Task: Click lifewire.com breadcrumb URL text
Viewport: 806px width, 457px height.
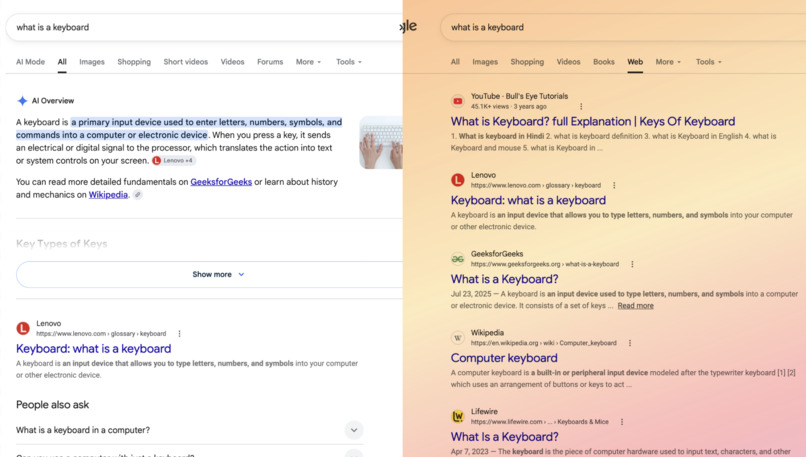Action: coord(540,422)
